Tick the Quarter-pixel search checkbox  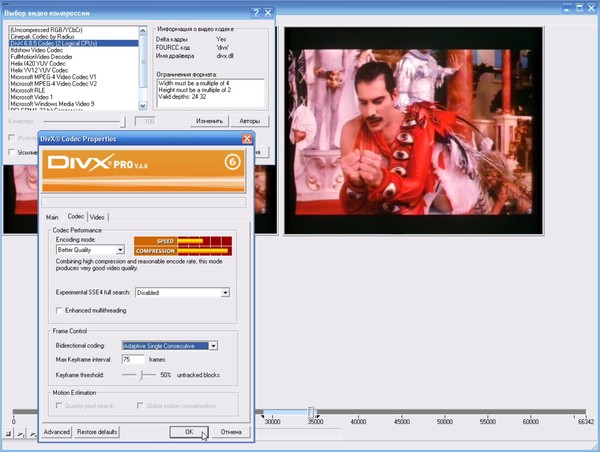(x=59, y=405)
